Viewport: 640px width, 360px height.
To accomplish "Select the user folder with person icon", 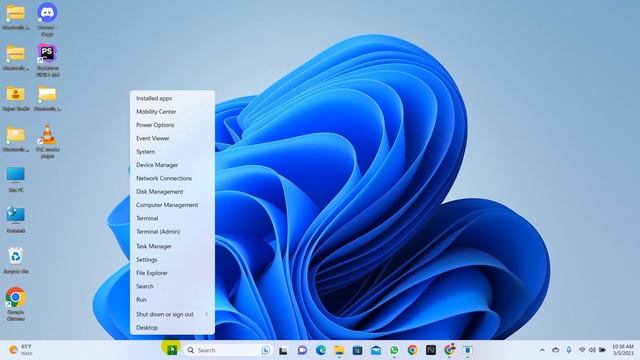I will pos(16,98).
